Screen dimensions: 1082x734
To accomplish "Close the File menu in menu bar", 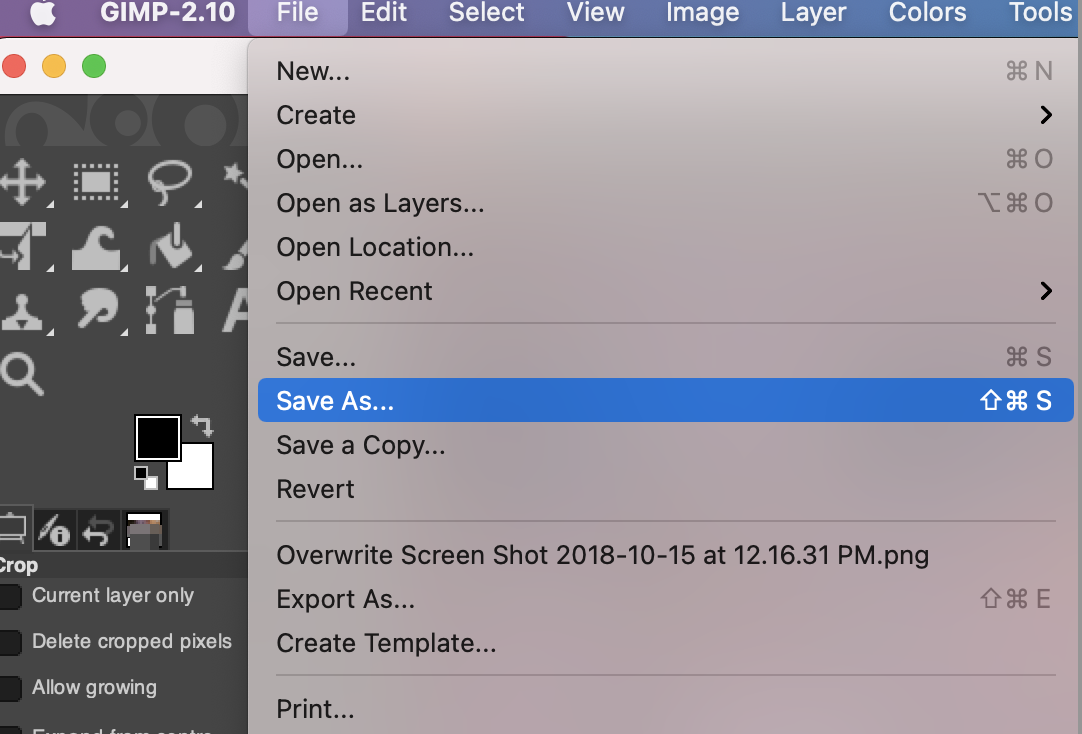I will [x=297, y=12].
